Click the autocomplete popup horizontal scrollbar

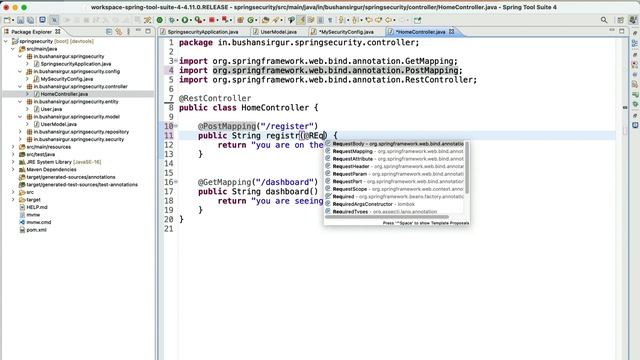click(387, 217)
